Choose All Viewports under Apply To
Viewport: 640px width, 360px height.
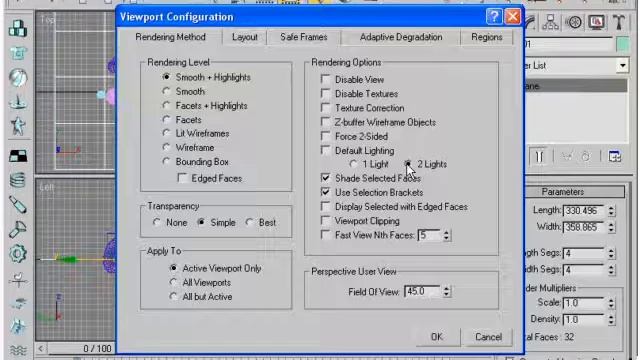pos(173,282)
